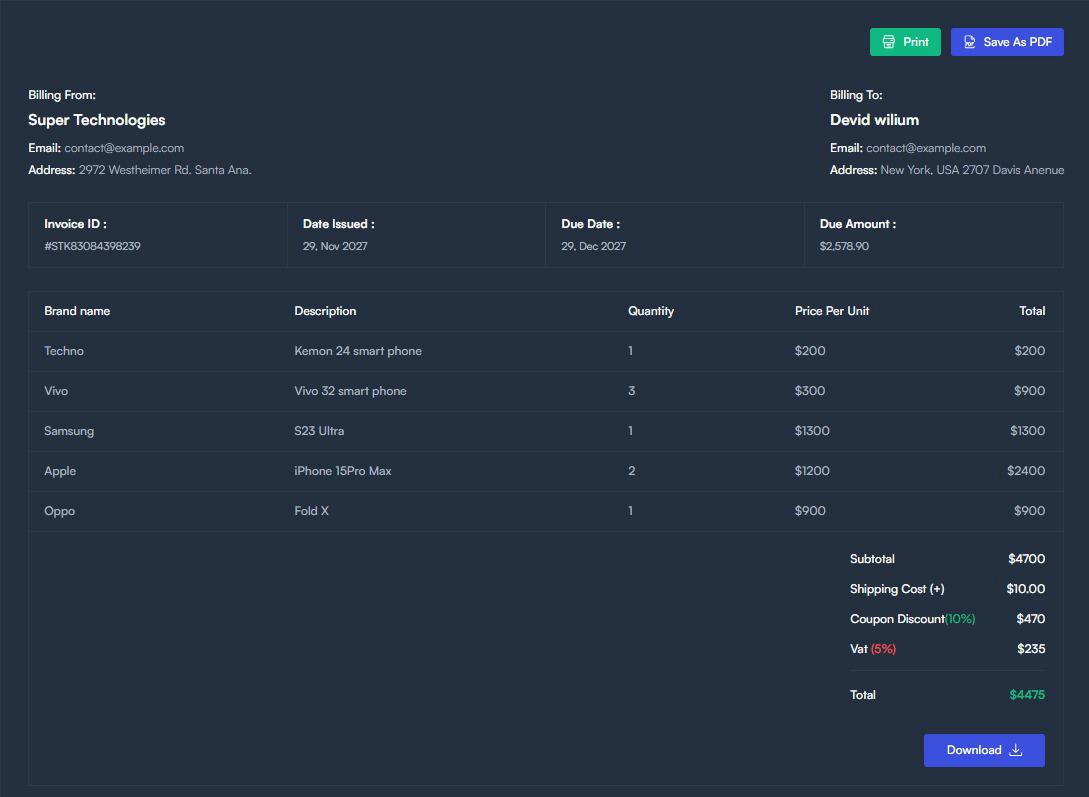Click the Price Per Unit column header
Screen dimensions: 1089x797
point(831,311)
